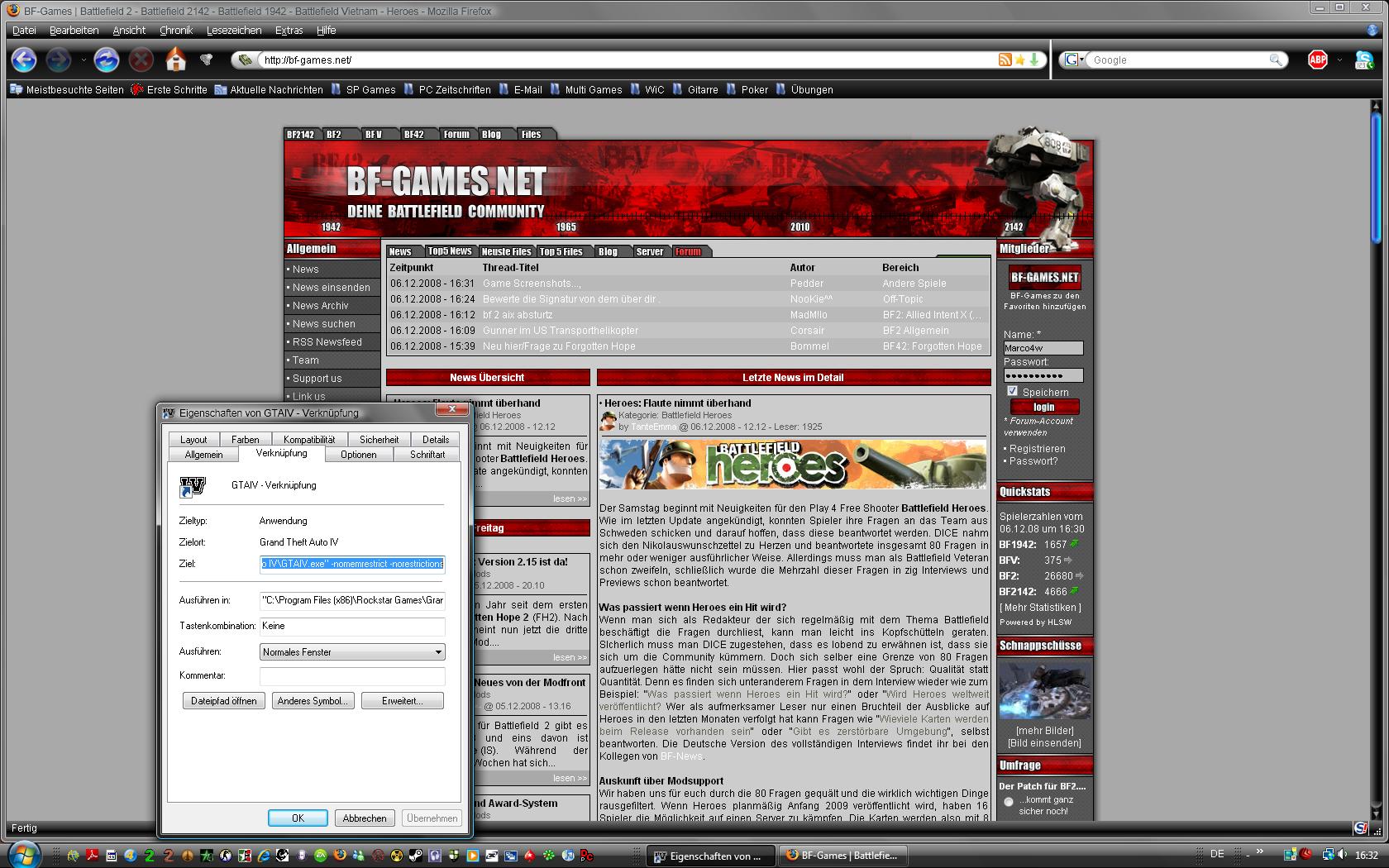Open the Schnappschüsse screenshot thumbnail
The image size is (1389, 868).
tap(1044, 689)
